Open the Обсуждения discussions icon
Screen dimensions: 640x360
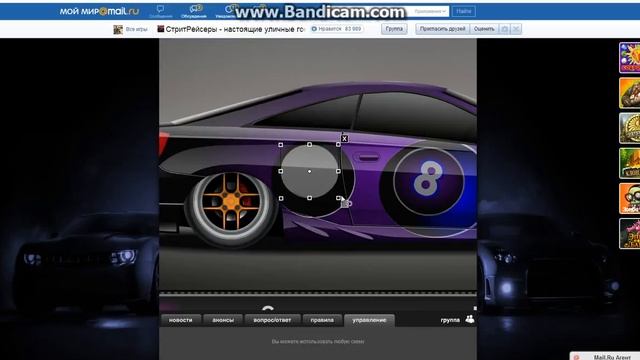point(193,11)
